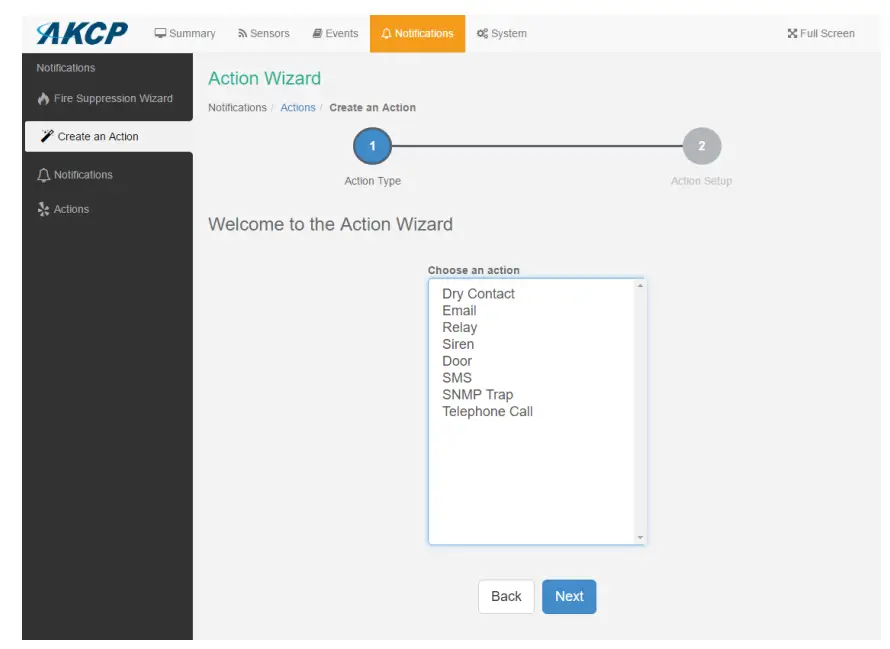This screenshot has width=890, height=649.
Task: Open the Events tab
Action: pos(335,34)
